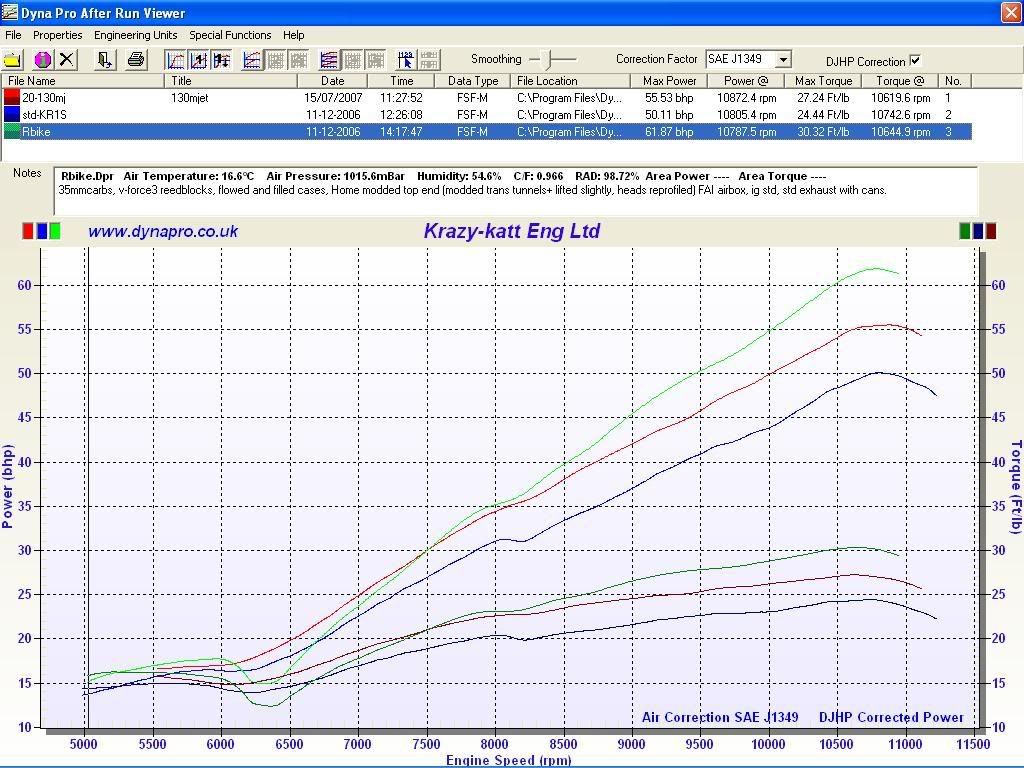Open the www.dynapro.co.uk link

(163, 231)
